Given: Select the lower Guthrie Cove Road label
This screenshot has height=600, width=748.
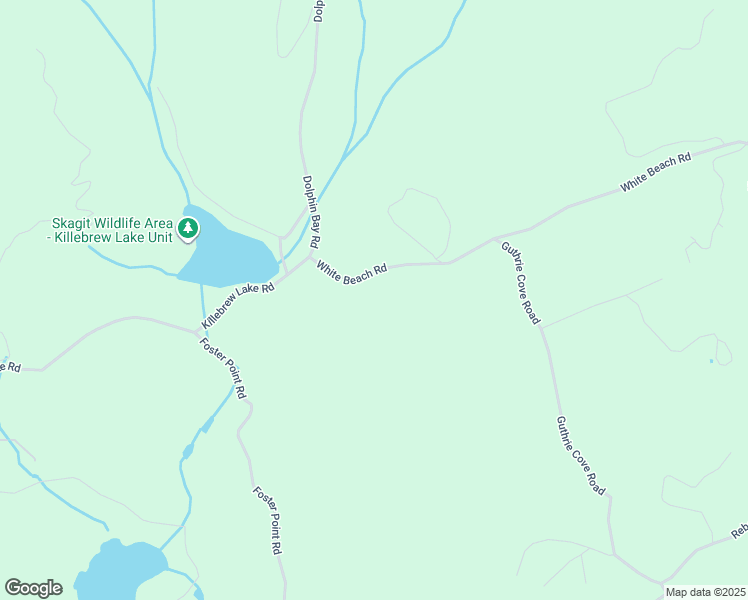Looking at the screenshot, I should 581,455.
